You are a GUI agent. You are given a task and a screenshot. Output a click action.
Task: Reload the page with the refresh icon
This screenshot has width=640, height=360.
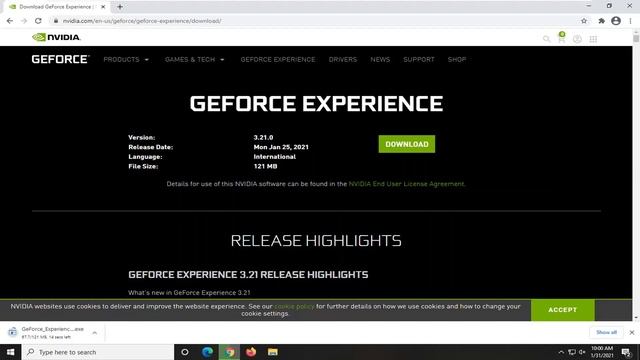tap(38, 21)
